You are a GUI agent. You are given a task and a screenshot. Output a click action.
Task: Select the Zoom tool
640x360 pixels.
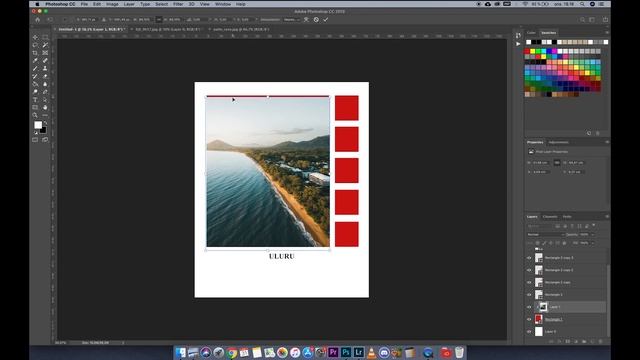pos(35,115)
